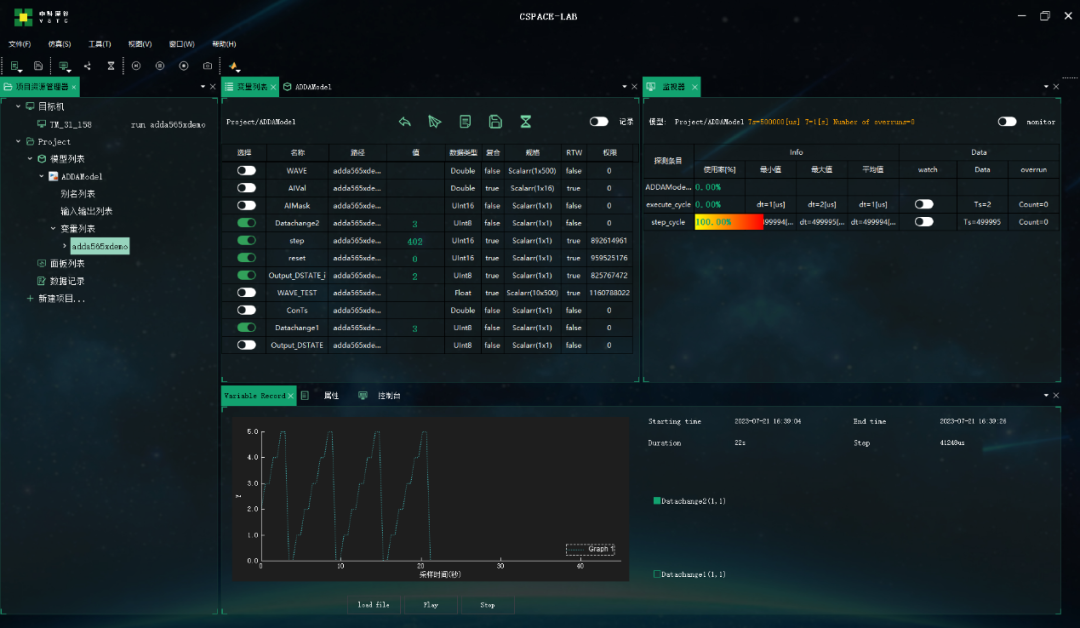Viewport: 1080px width, 628px height.
Task: Toggle the monitor switch in monitor panel
Action: click(x=1006, y=121)
